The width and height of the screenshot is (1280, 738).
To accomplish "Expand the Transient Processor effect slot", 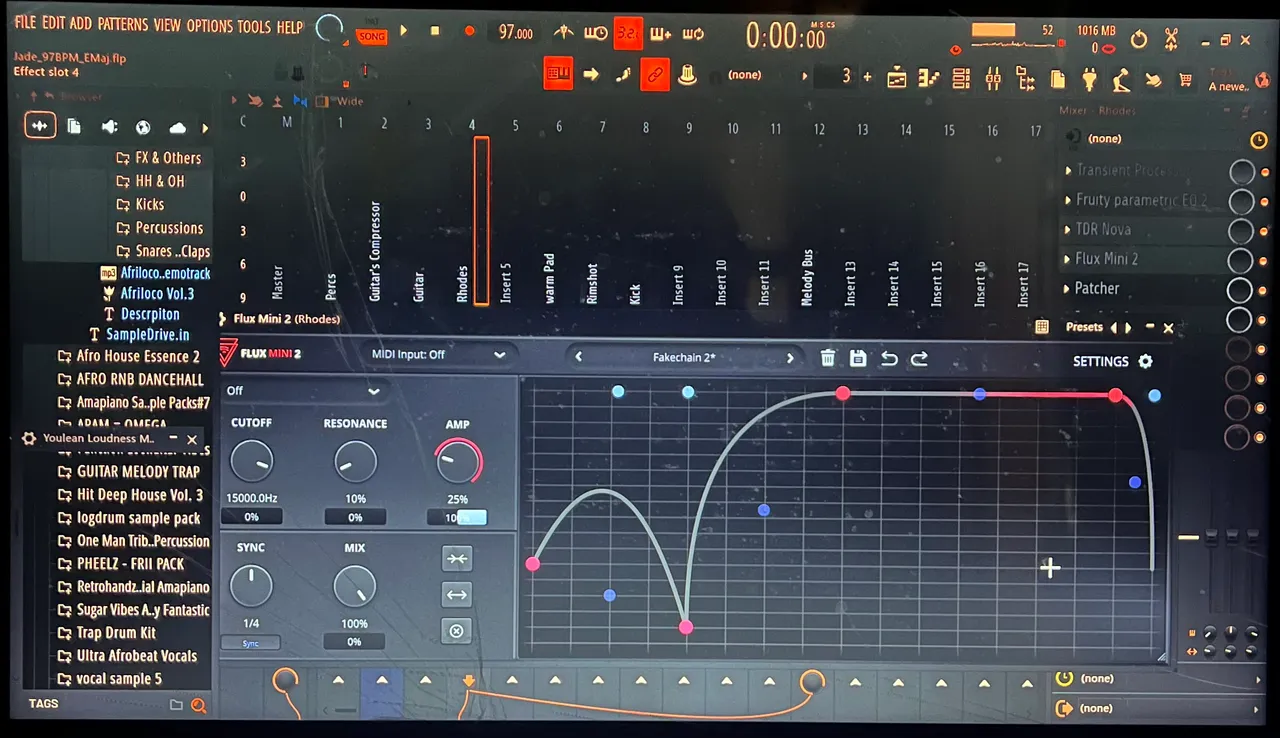I will point(1069,171).
